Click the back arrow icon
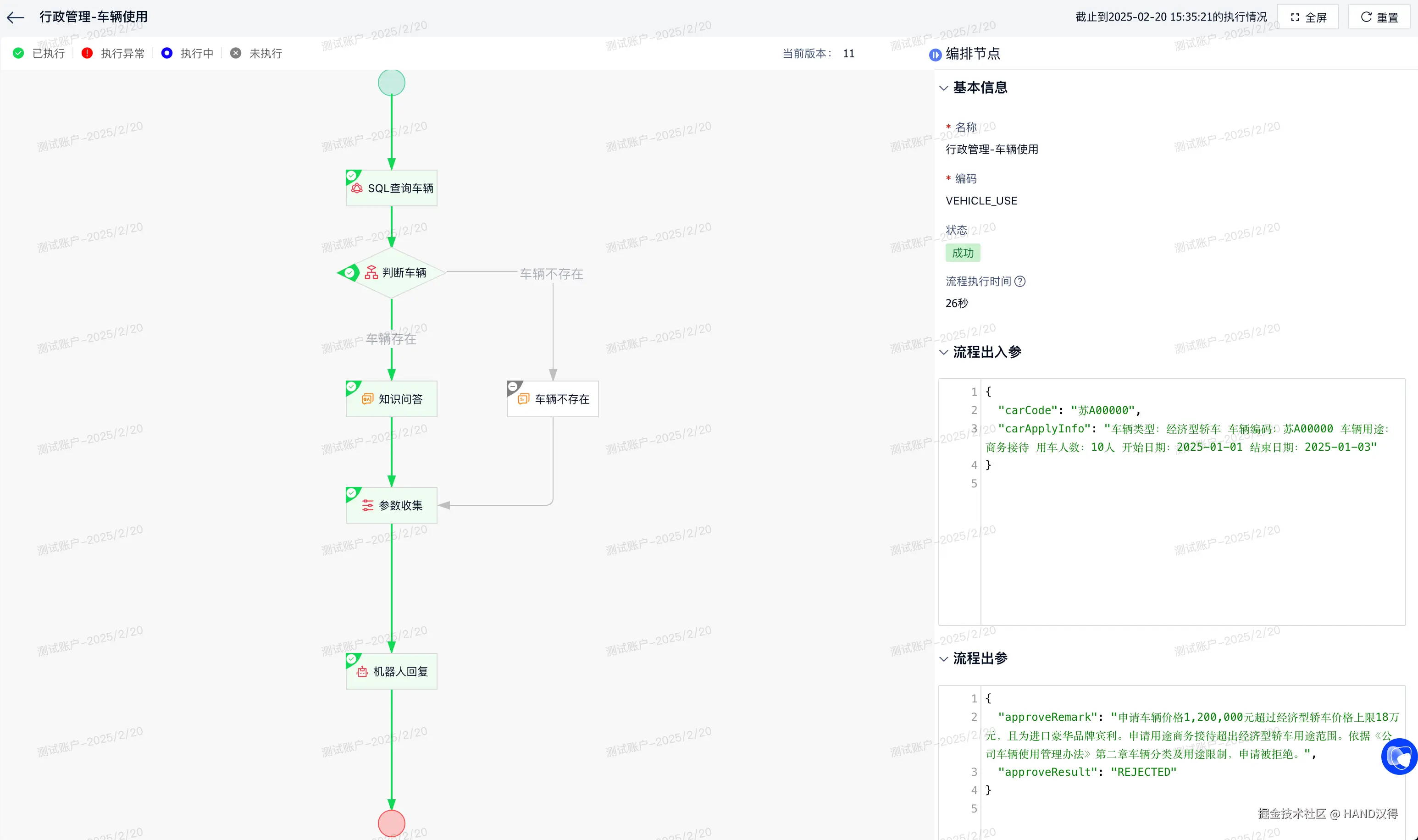Image resolution: width=1418 pixels, height=840 pixels. pyautogui.click(x=15, y=17)
